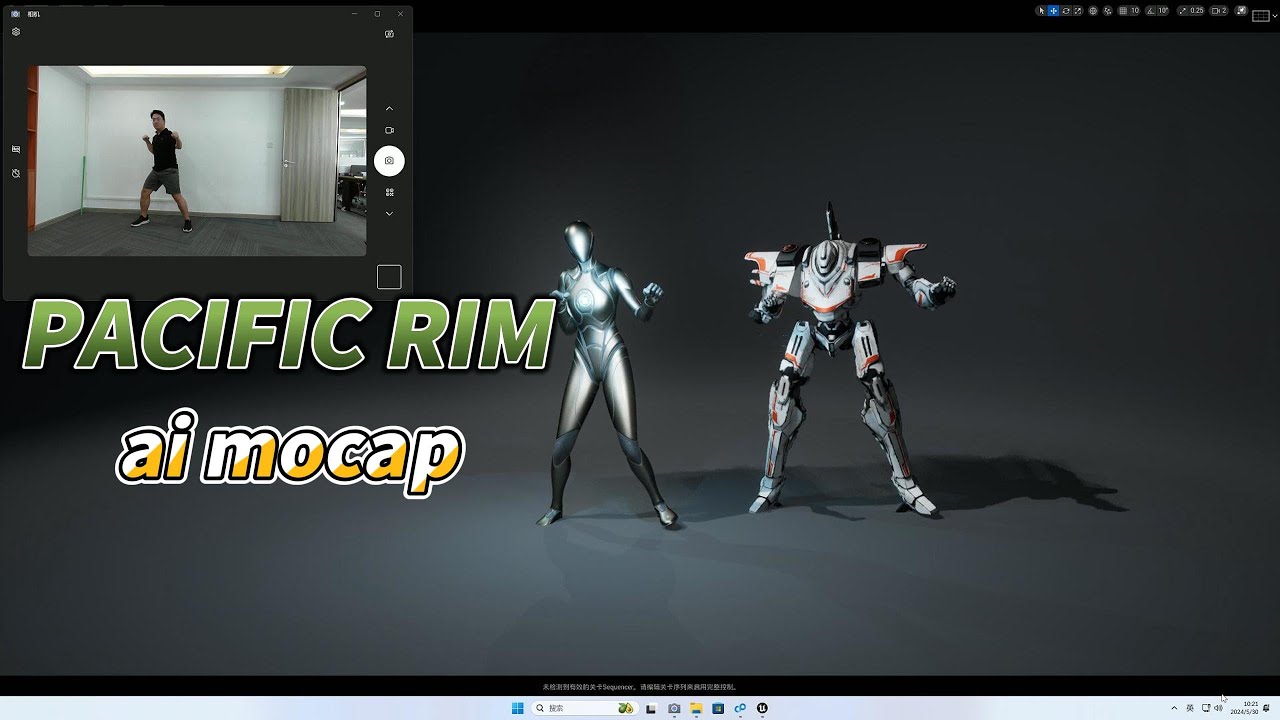
Task: Activate the Translate move gizmo tool
Action: click(1053, 11)
